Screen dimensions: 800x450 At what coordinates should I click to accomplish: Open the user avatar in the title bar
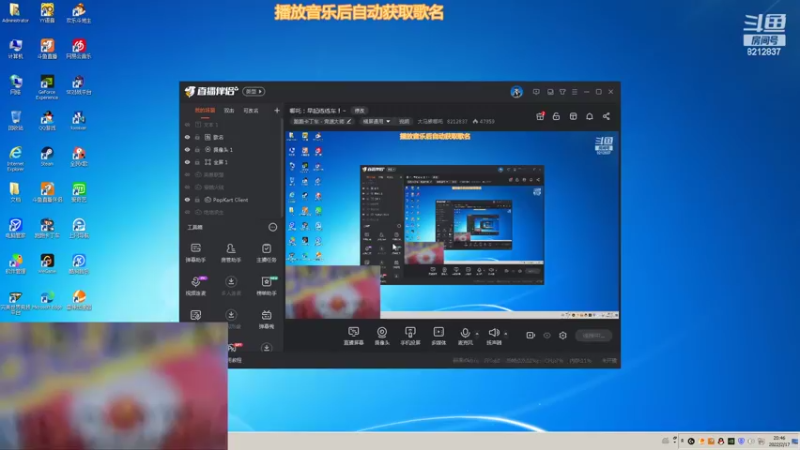(x=516, y=92)
